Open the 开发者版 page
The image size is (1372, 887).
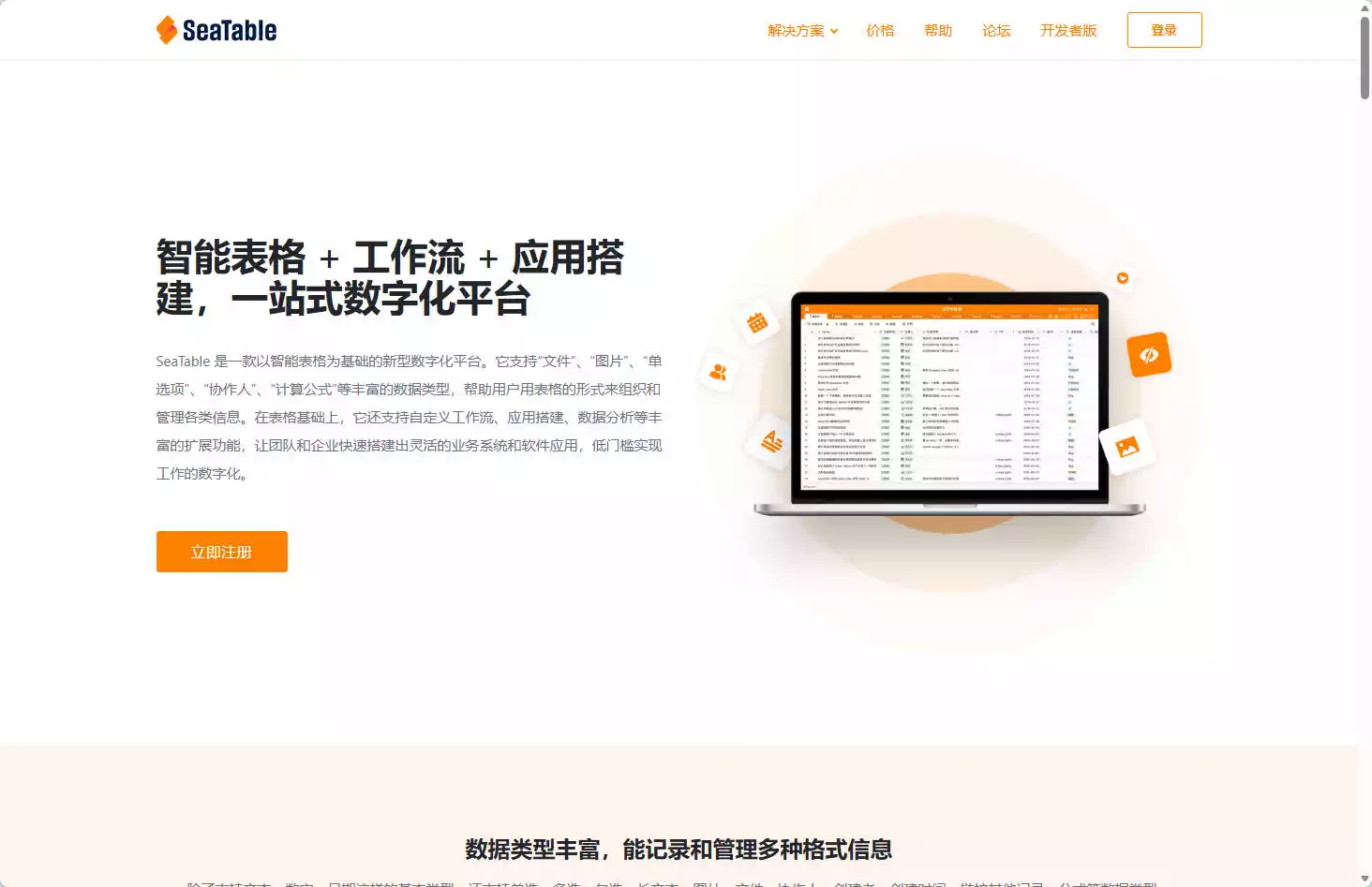click(x=1068, y=31)
